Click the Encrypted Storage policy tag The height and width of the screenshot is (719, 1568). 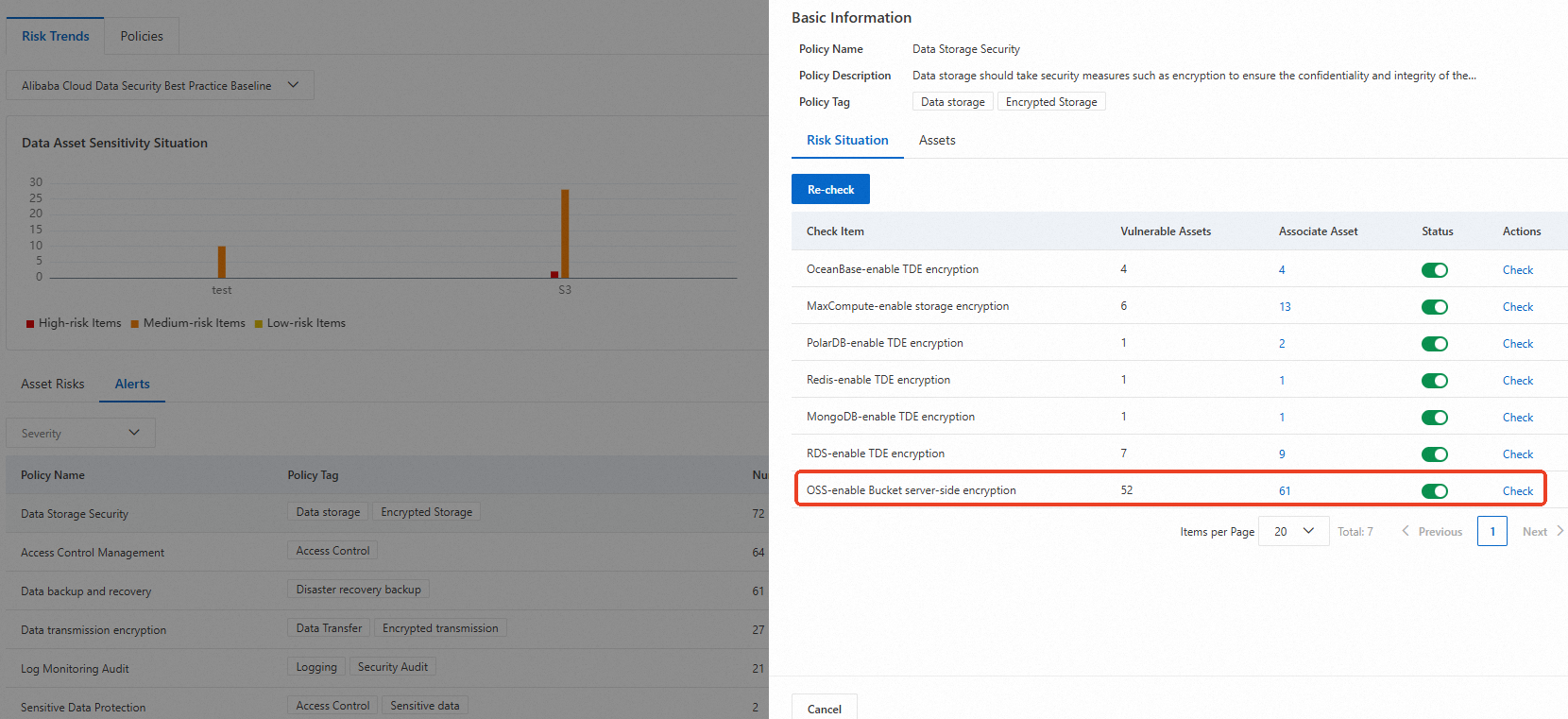pos(1051,102)
